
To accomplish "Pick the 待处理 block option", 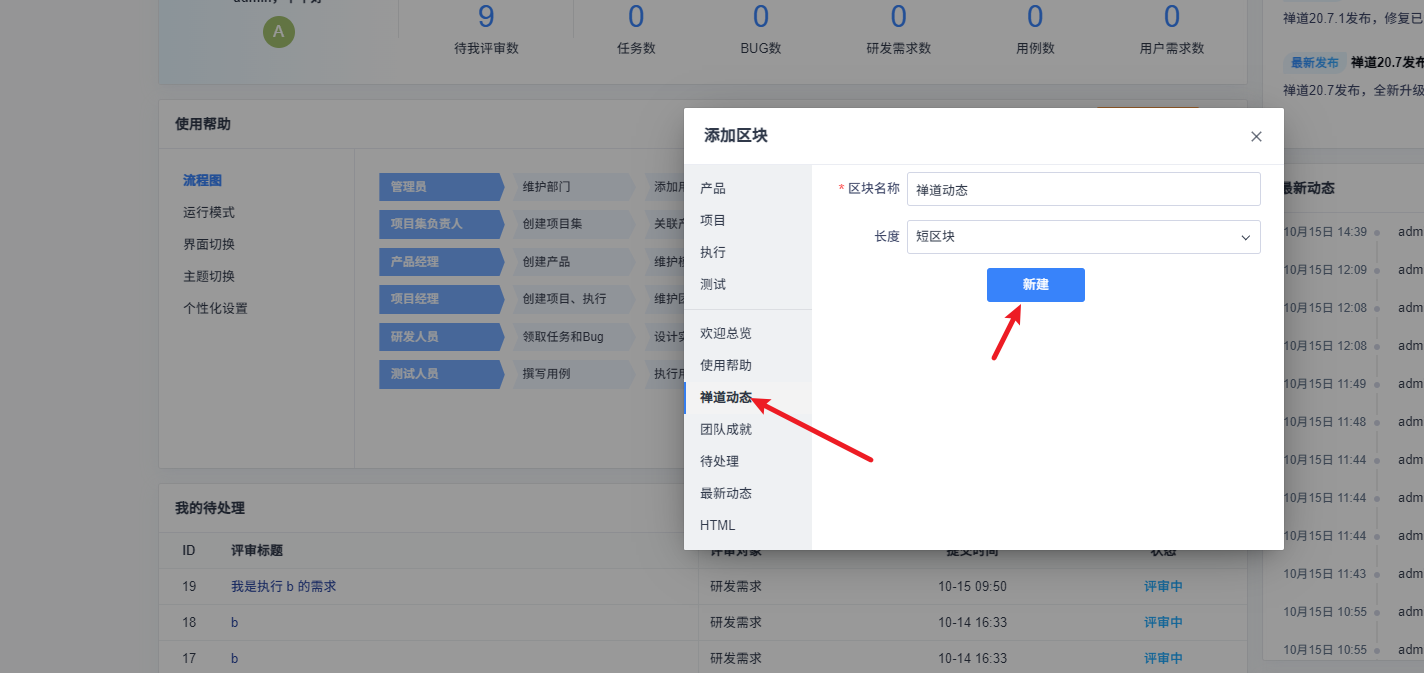I will pyautogui.click(x=719, y=461).
